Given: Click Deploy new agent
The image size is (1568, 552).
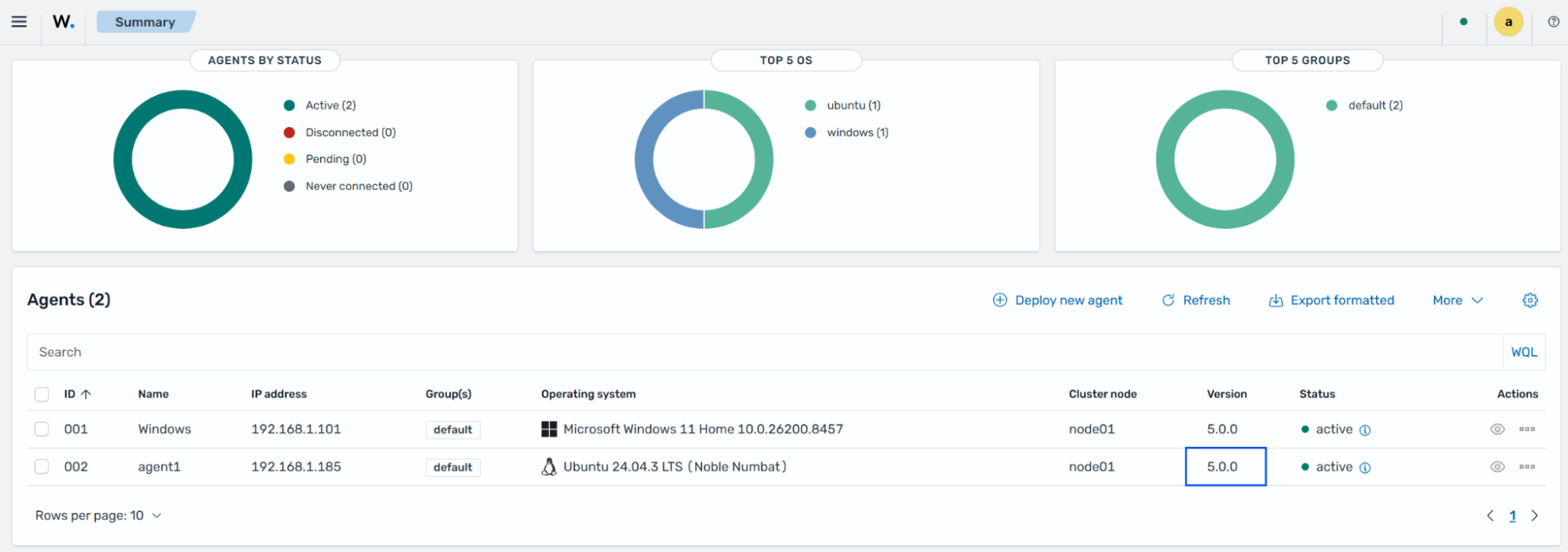Looking at the screenshot, I should 1057,300.
